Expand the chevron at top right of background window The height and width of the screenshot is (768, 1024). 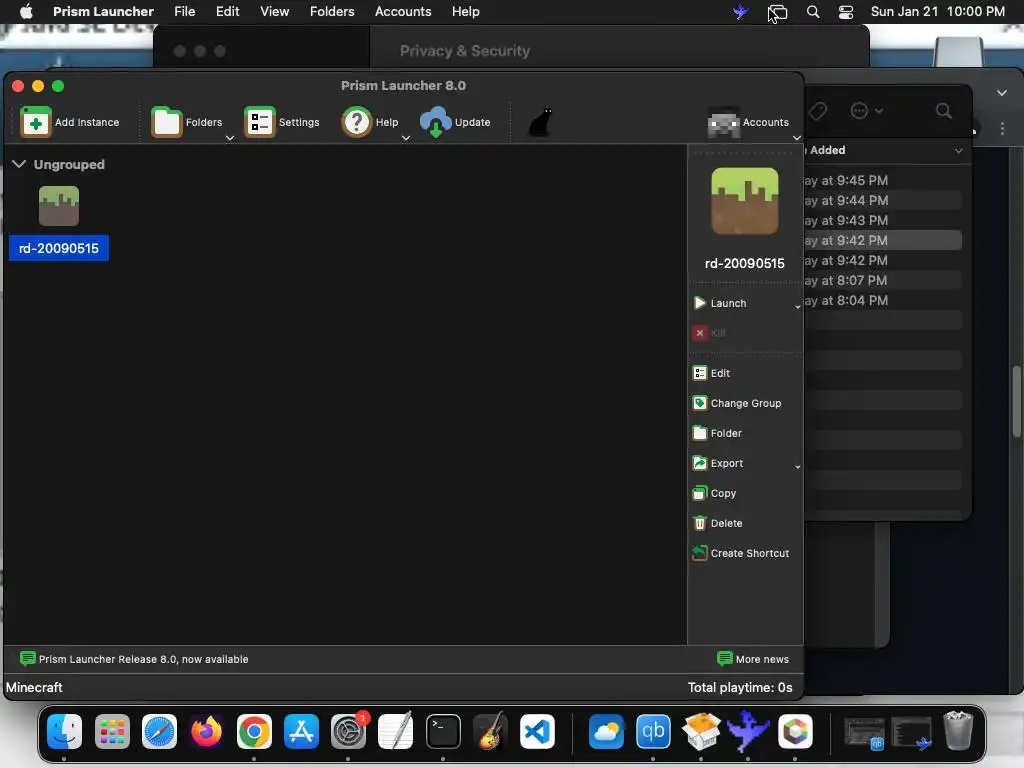[x=1002, y=93]
